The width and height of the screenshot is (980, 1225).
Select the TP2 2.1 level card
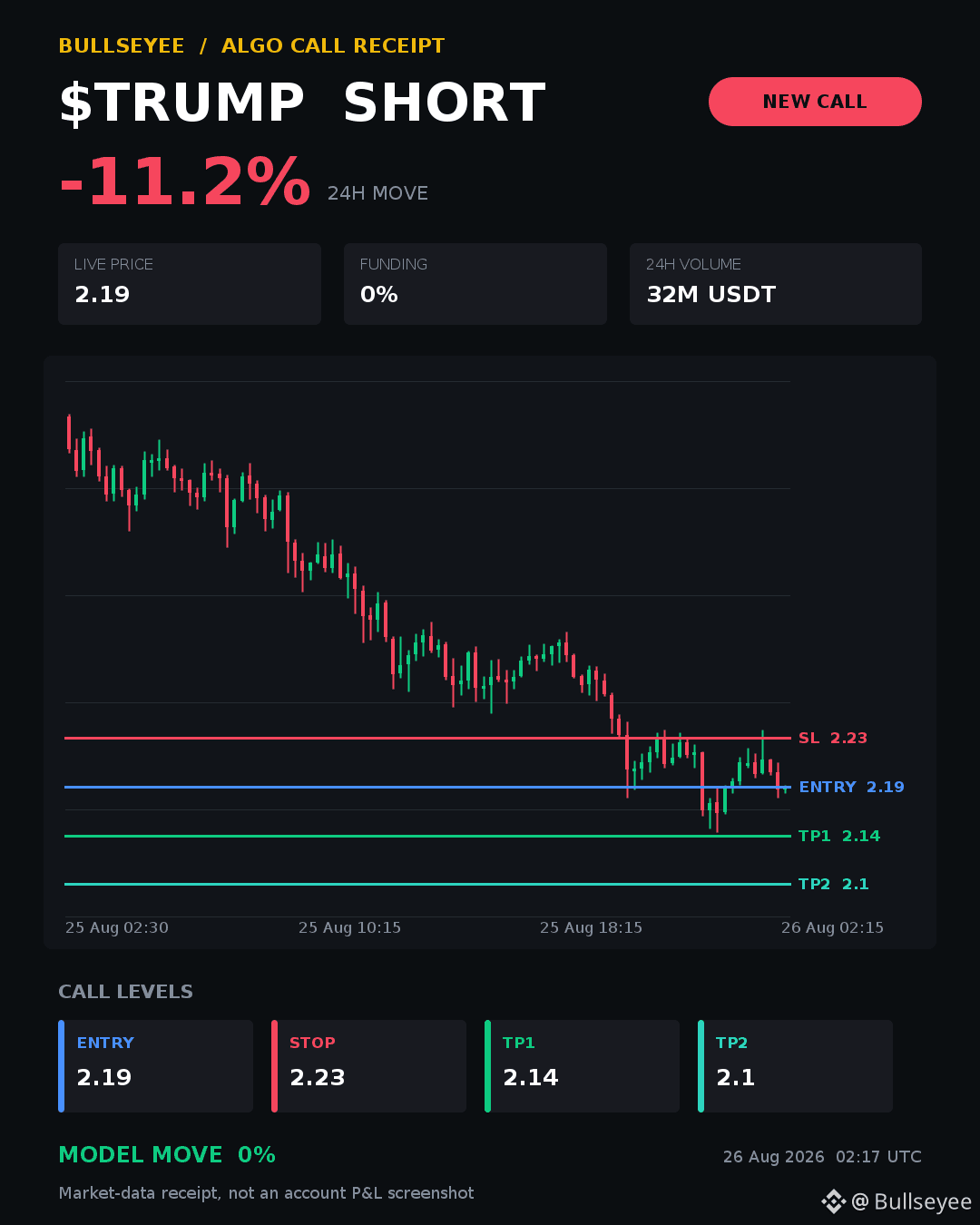tap(795, 1066)
